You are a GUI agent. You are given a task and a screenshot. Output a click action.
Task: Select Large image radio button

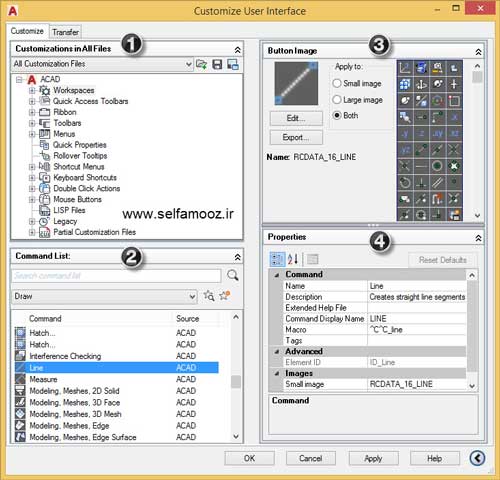point(337,99)
